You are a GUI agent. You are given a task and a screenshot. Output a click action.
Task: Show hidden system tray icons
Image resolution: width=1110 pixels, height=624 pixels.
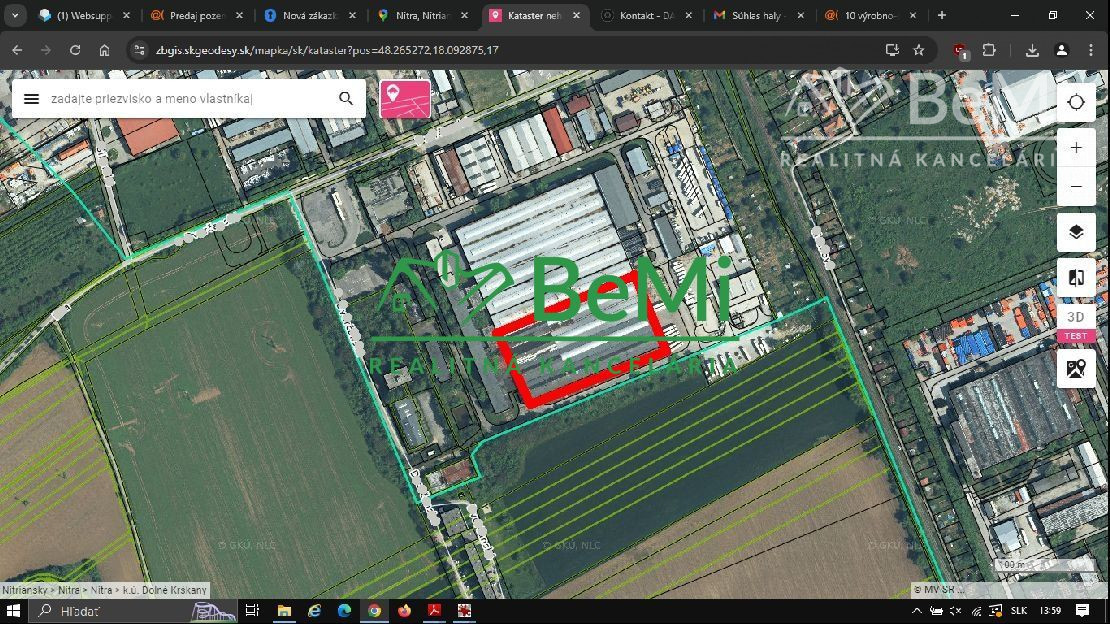pos(917,611)
